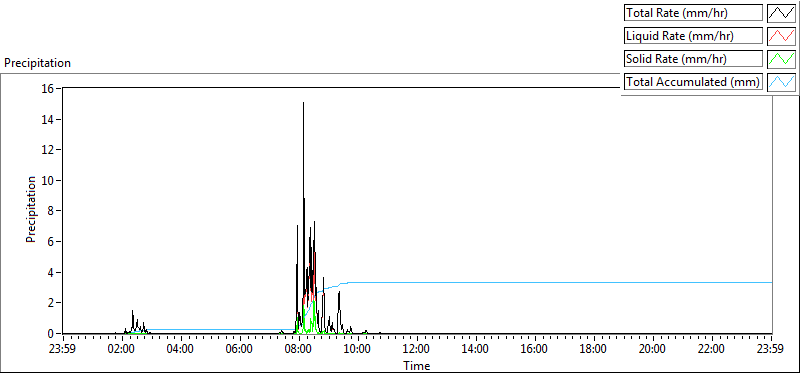Screen dimensions: 800x373
Task: Click the Precipitation chart caption above the plot
Action: [x=37, y=63]
